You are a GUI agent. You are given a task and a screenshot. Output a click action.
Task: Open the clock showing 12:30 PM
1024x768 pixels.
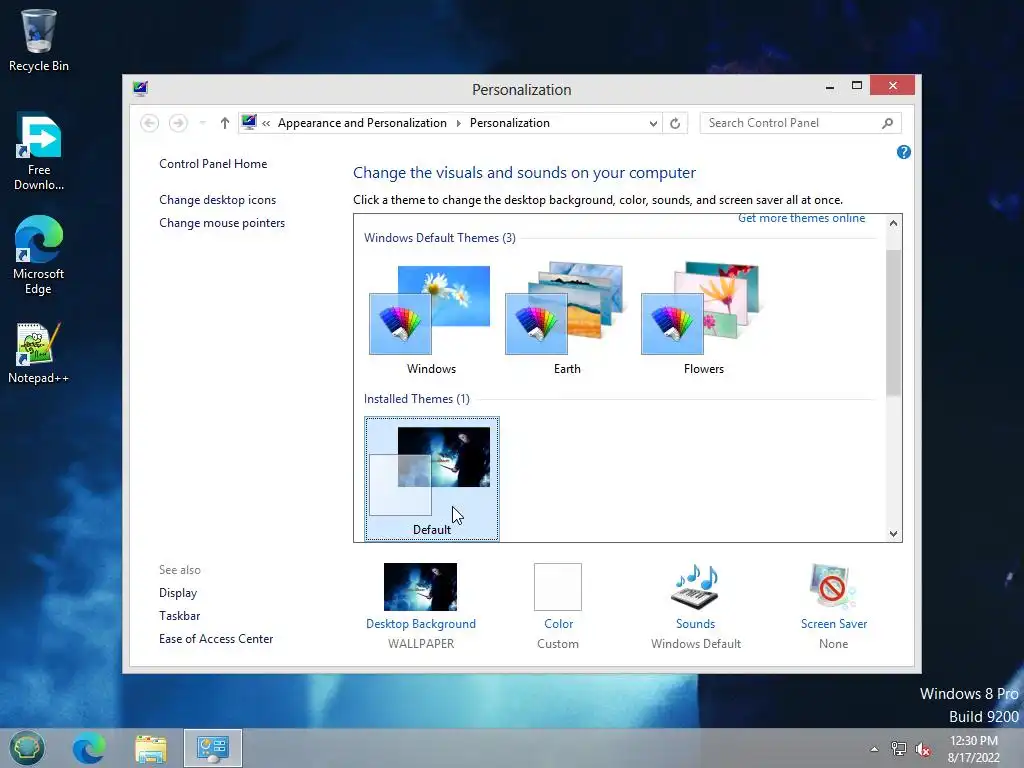(974, 749)
